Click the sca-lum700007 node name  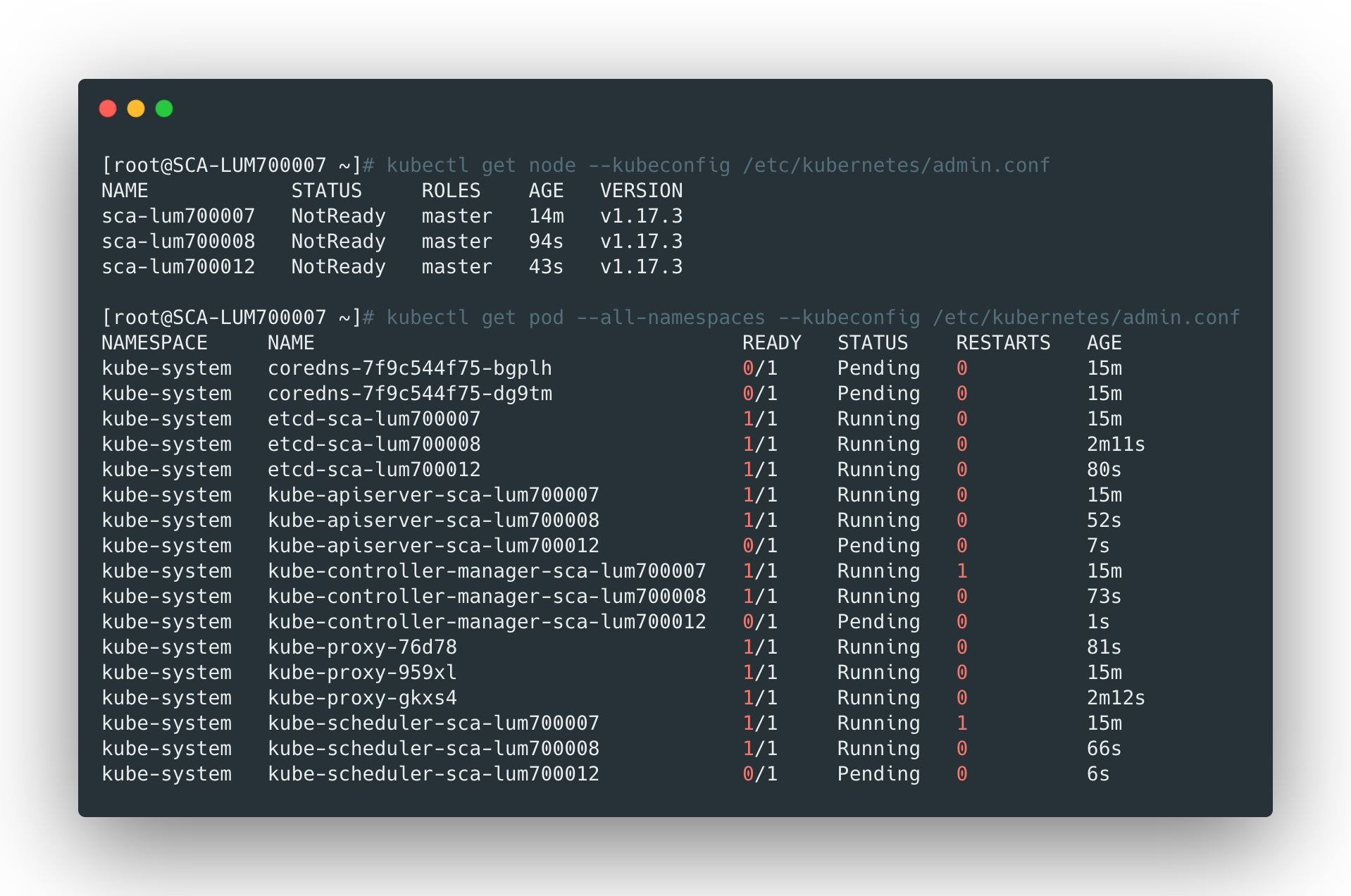(178, 216)
